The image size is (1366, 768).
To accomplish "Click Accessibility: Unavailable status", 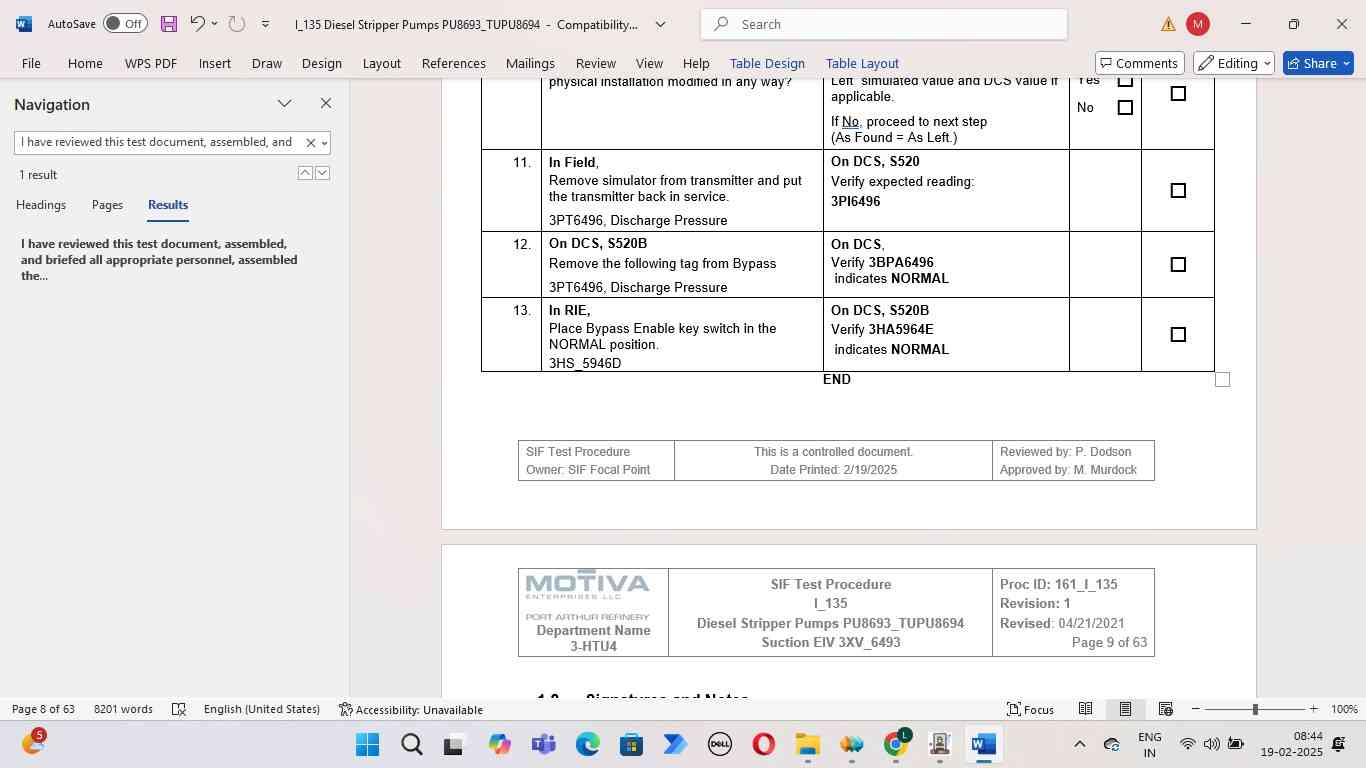I will (411, 709).
